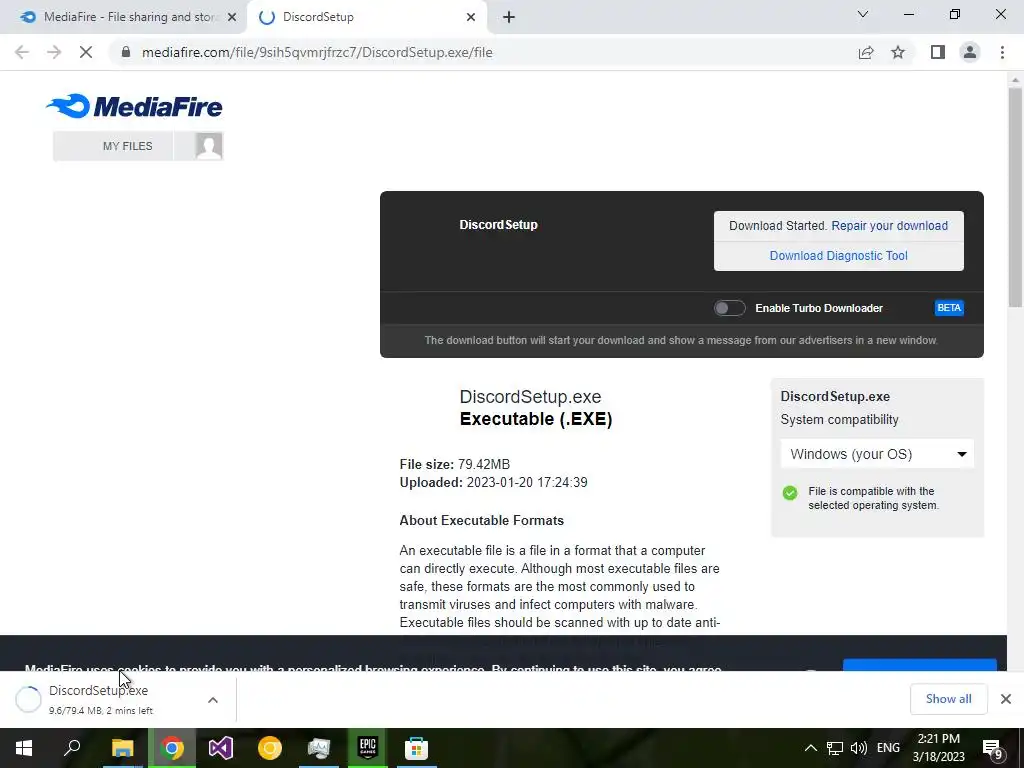Click the green compatibility checkmark
Screen dimensions: 1024x768
tap(790, 493)
